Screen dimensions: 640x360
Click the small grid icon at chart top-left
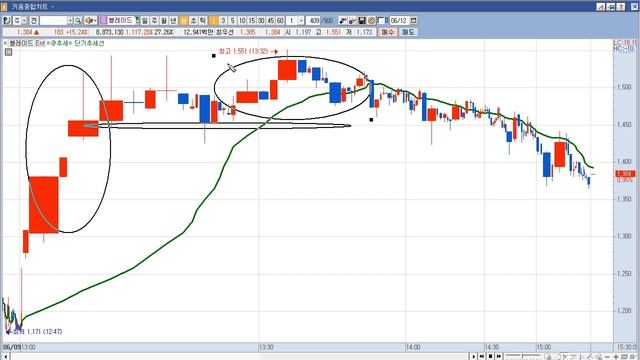[9, 52]
